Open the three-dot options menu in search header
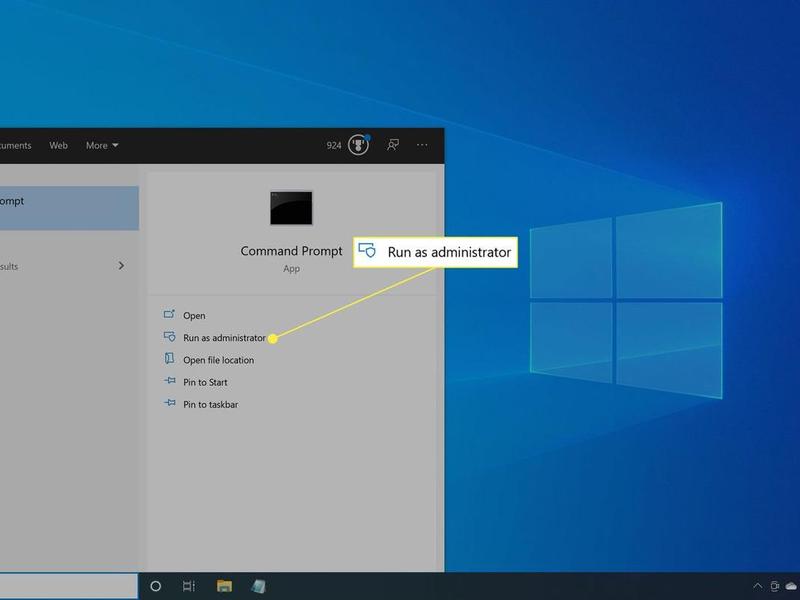Viewport: 800px width, 600px height. [422, 145]
